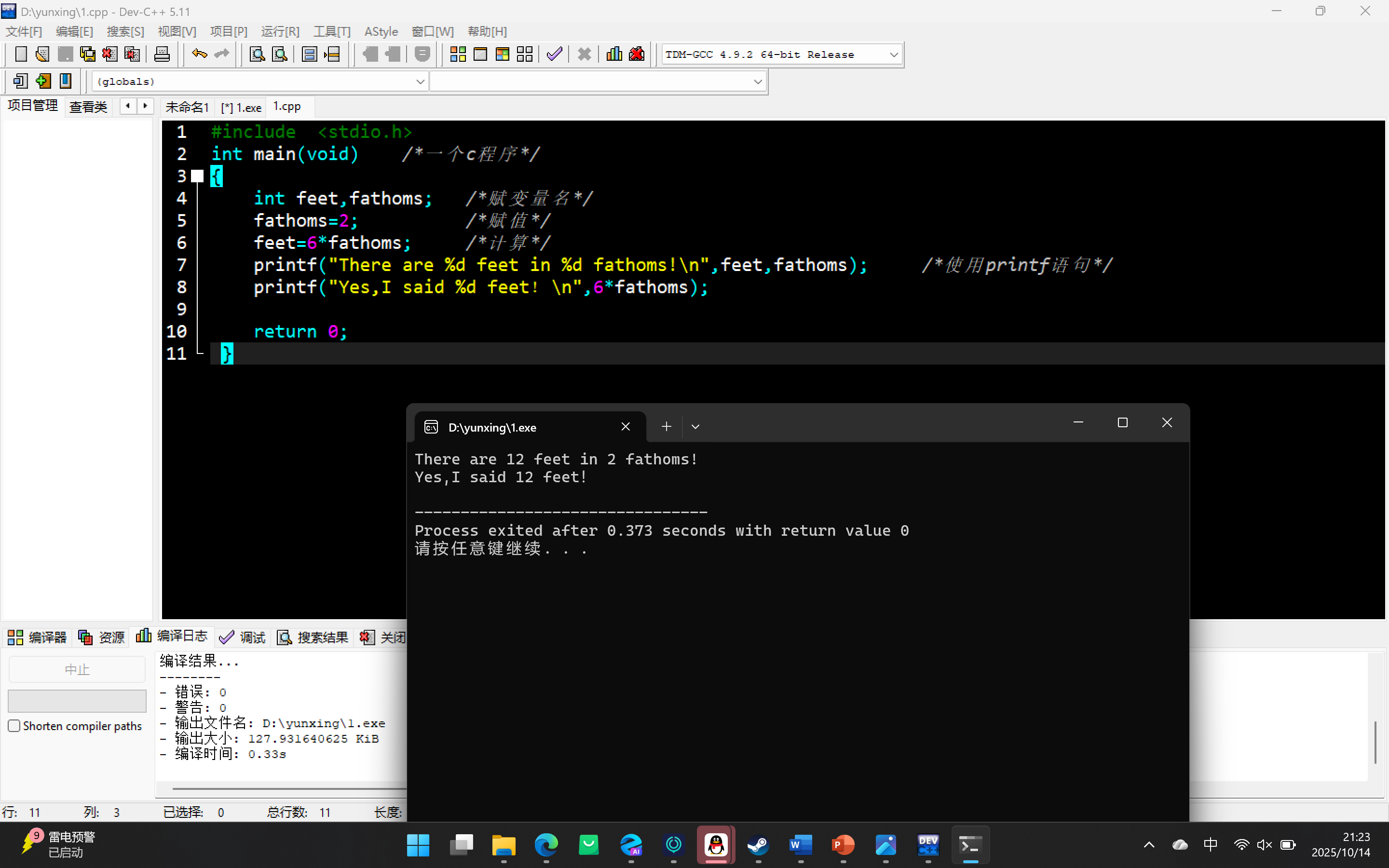
Task: Open the 运行[R] menu
Action: [x=280, y=31]
